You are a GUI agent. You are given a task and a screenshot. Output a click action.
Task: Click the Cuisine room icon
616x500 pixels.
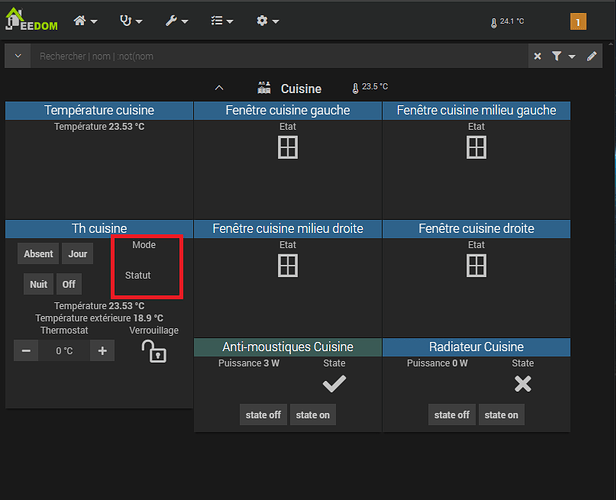(264, 88)
